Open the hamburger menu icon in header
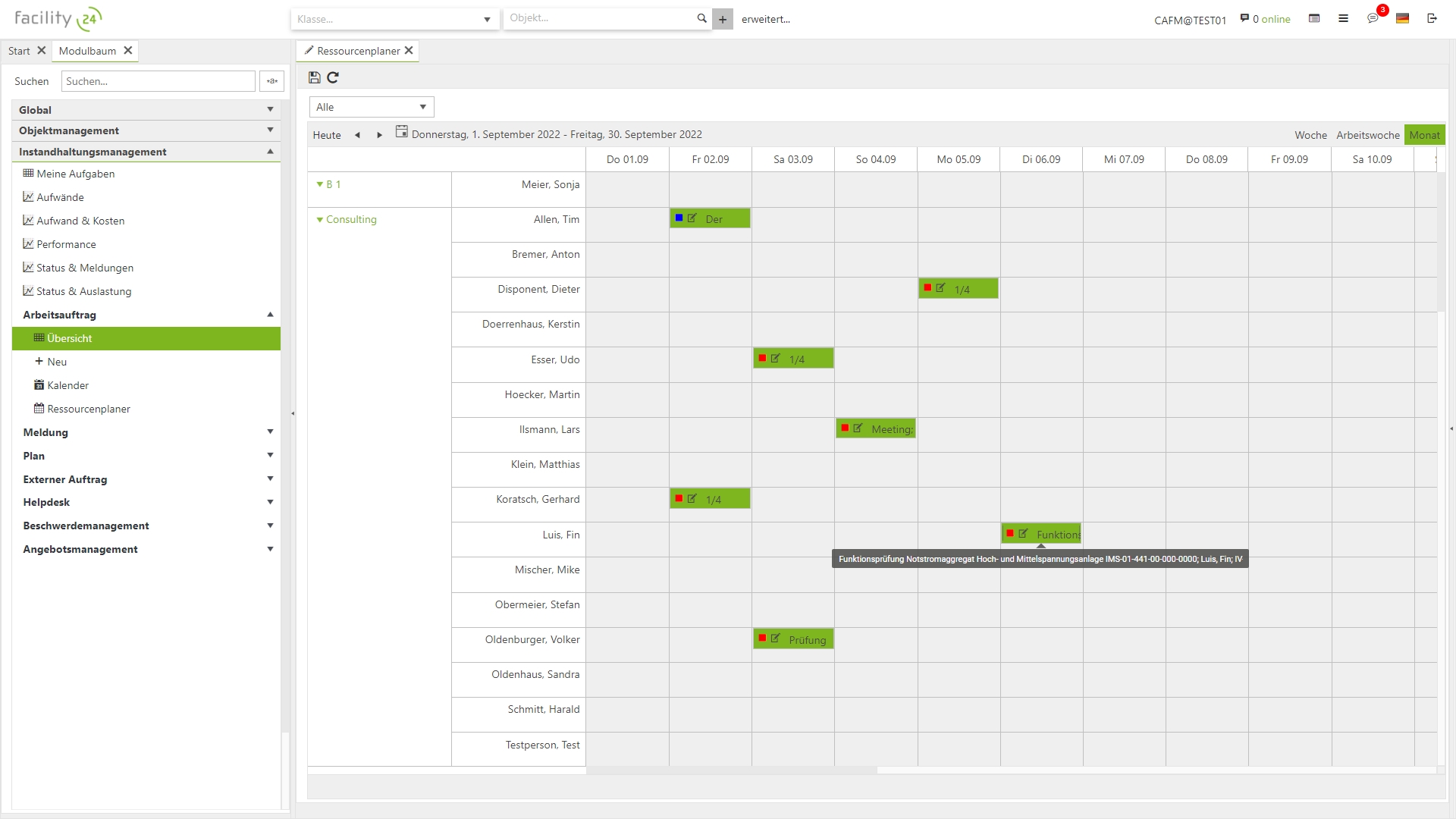Image resolution: width=1456 pixels, height=819 pixels. [x=1343, y=18]
